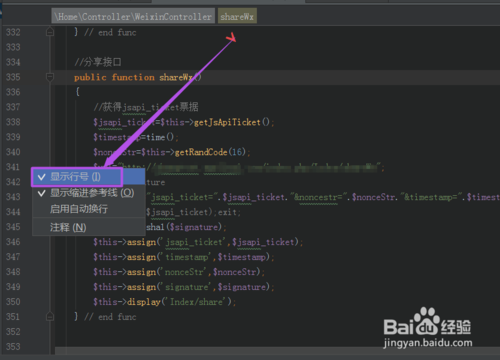Click '// end func' comment on line 351
This screenshot has width=500, height=360.
[x=110, y=317]
